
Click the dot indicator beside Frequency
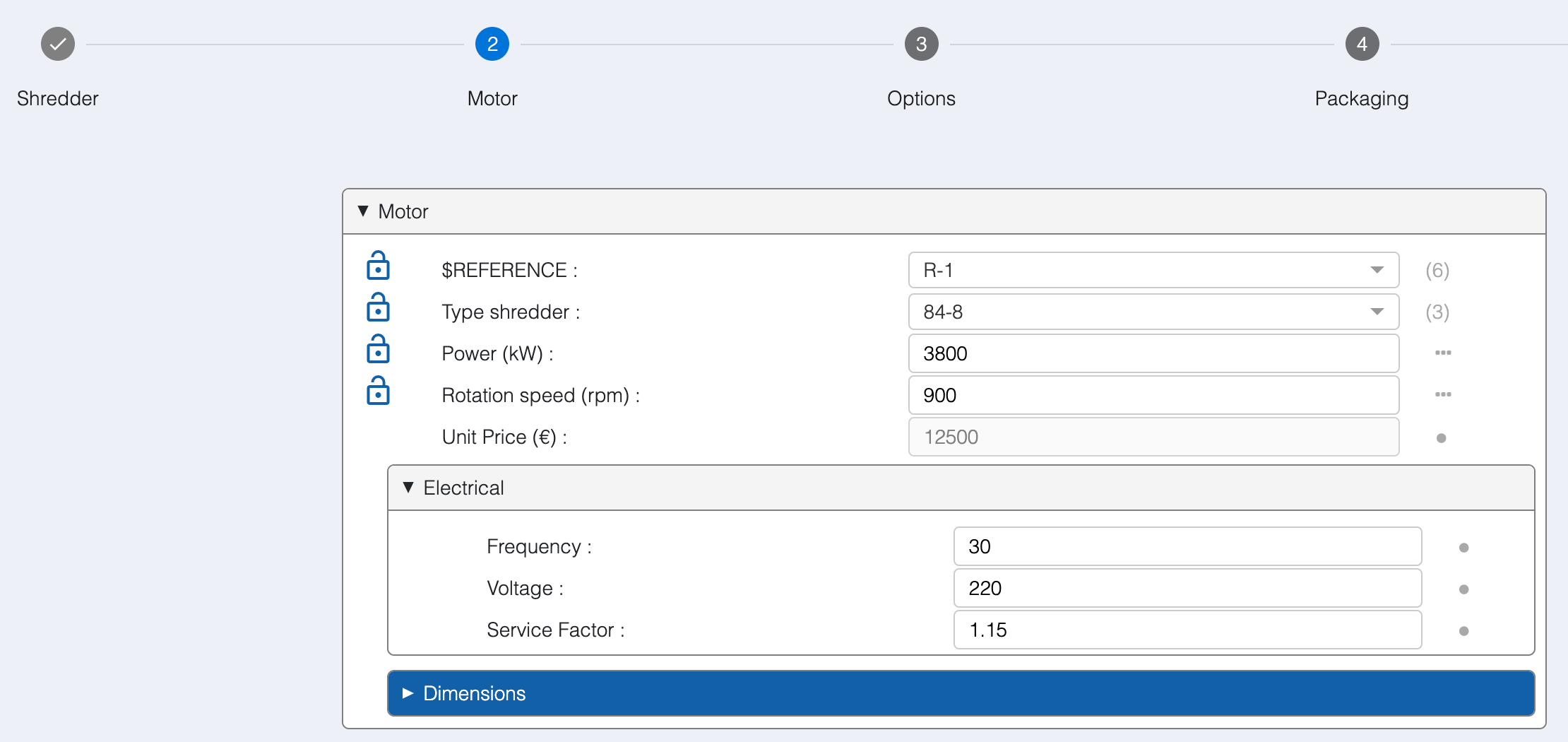point(1464,546)
